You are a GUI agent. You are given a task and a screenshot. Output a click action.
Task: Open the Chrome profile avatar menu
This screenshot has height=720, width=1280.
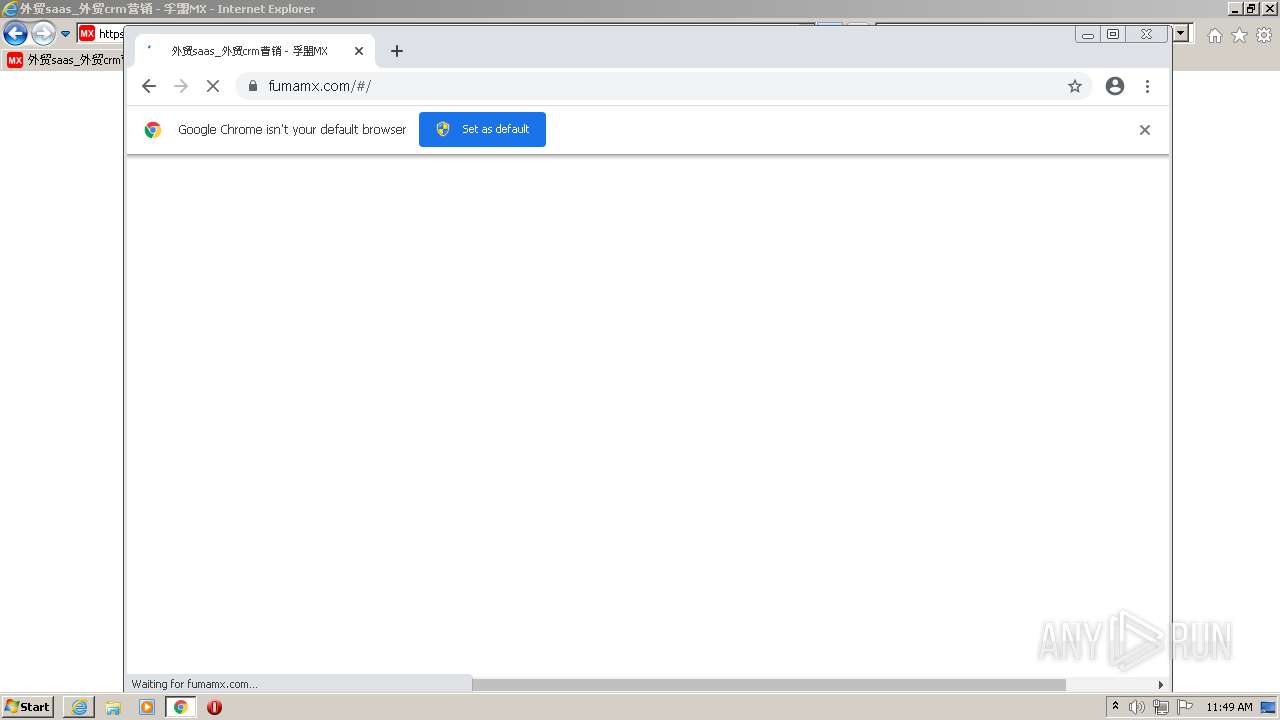point(1115,86)
